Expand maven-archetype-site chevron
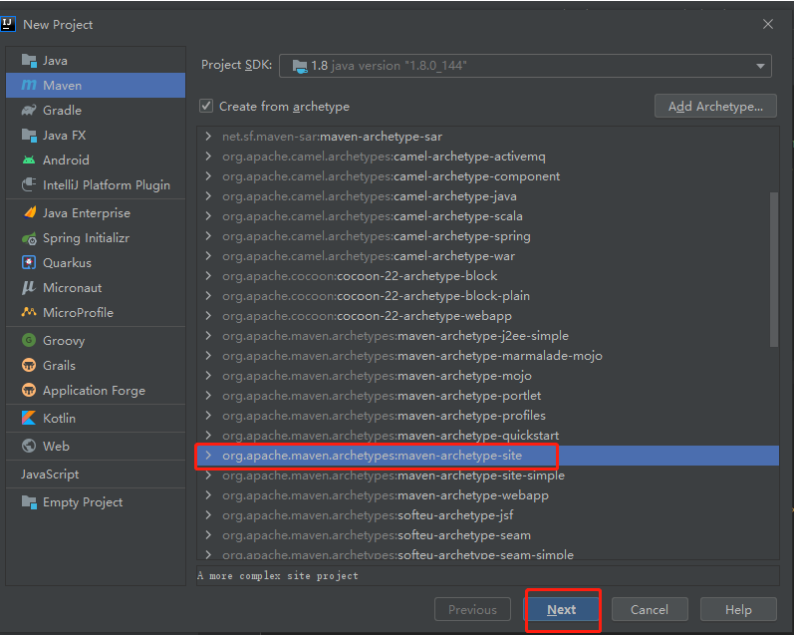This screenshot has height=636, width=794. click(208, 455)
